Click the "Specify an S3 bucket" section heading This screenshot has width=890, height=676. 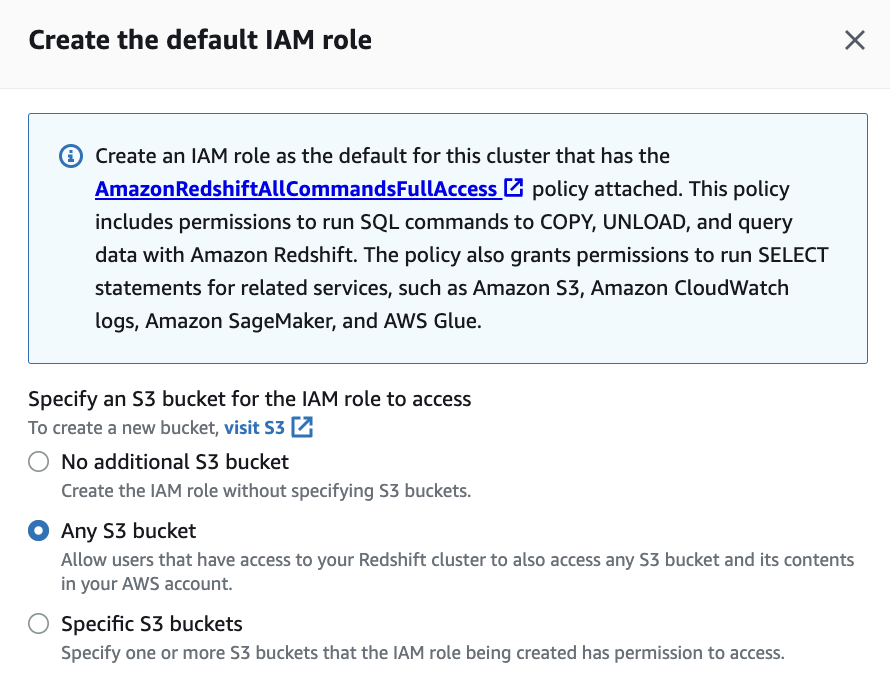pos(250,399)
